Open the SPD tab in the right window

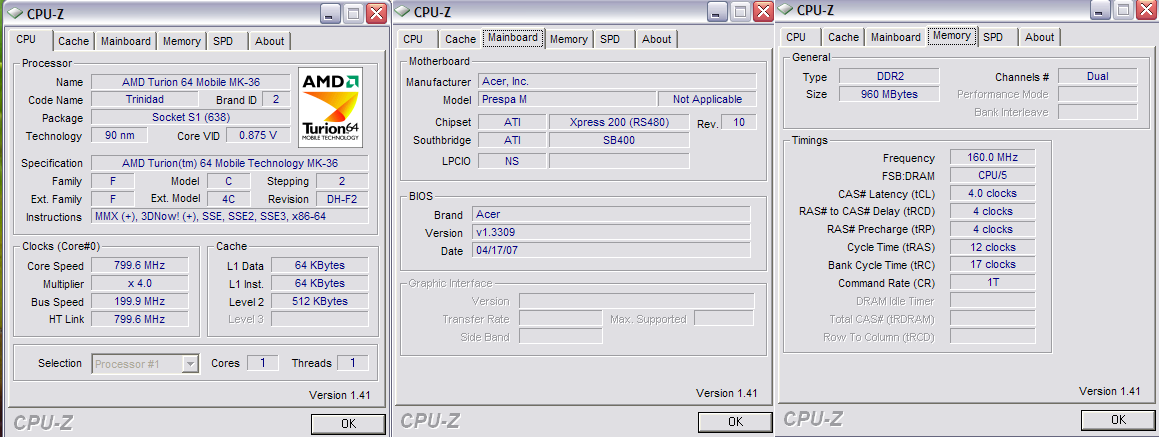point(993,37)
